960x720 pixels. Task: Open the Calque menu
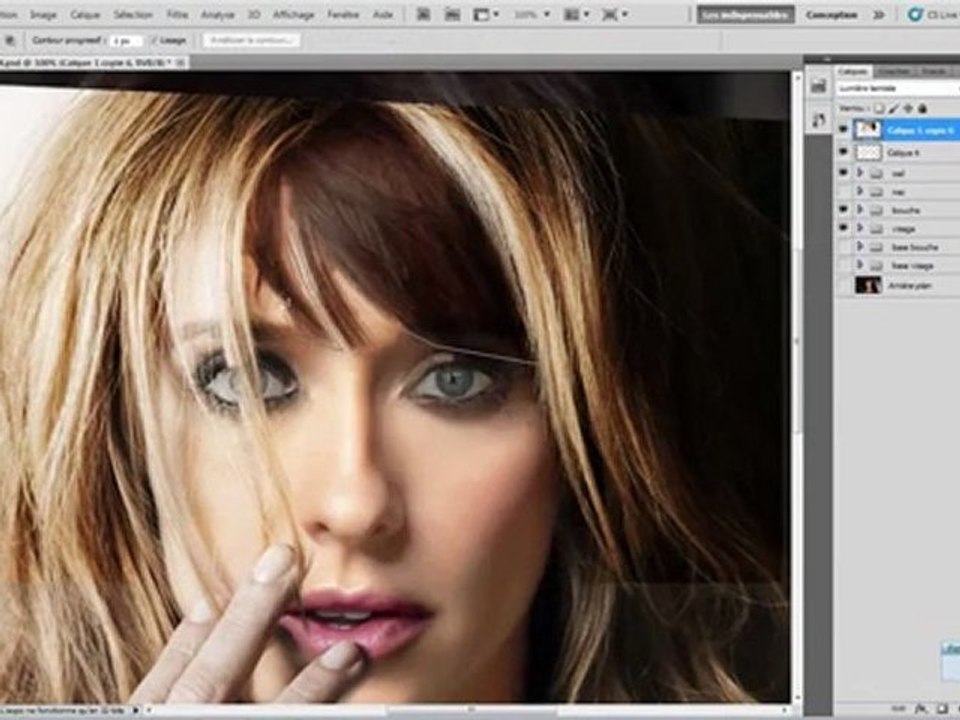(x=85, y=14)
